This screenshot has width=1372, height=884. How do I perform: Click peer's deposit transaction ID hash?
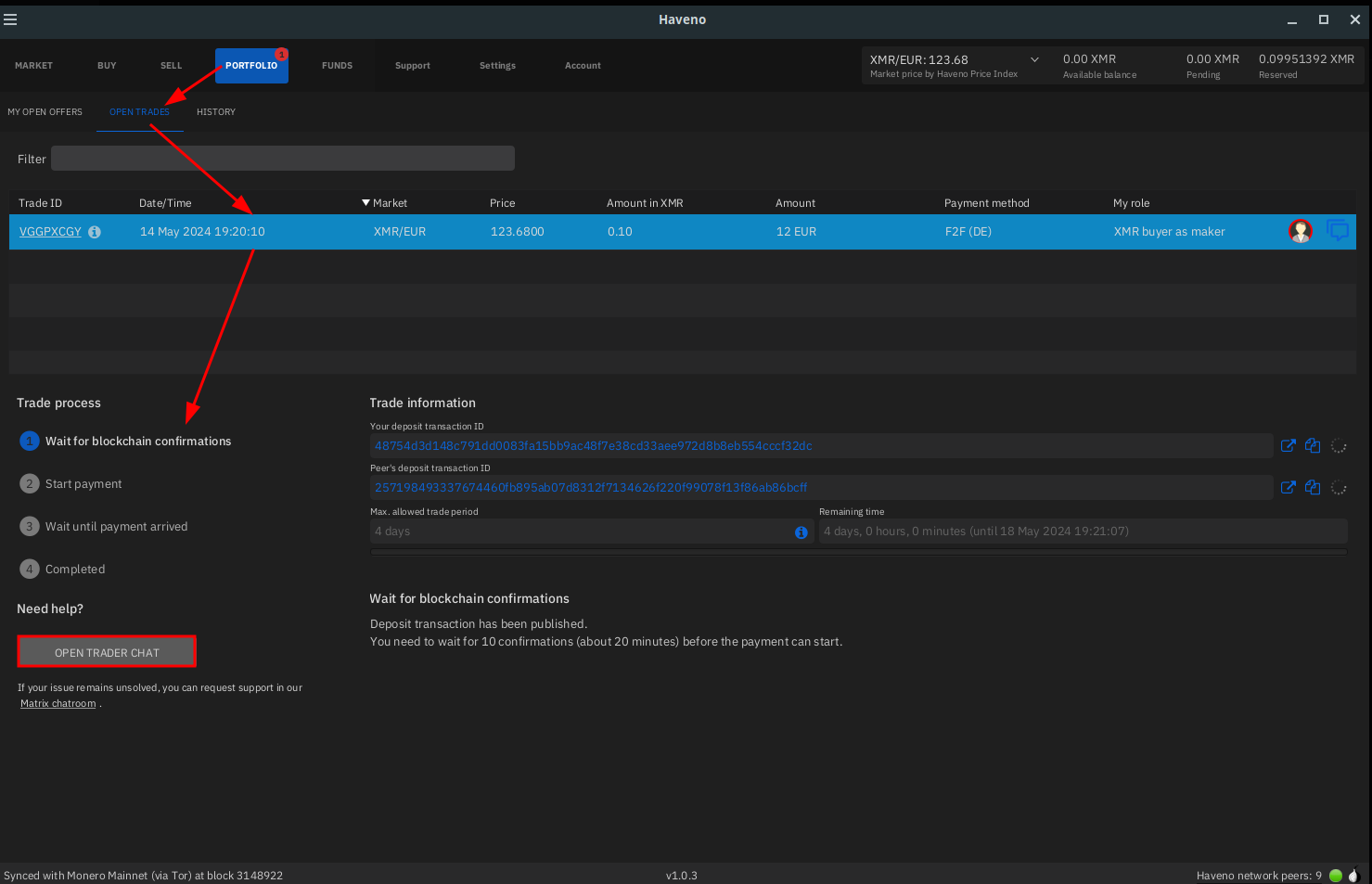[591, 488]
